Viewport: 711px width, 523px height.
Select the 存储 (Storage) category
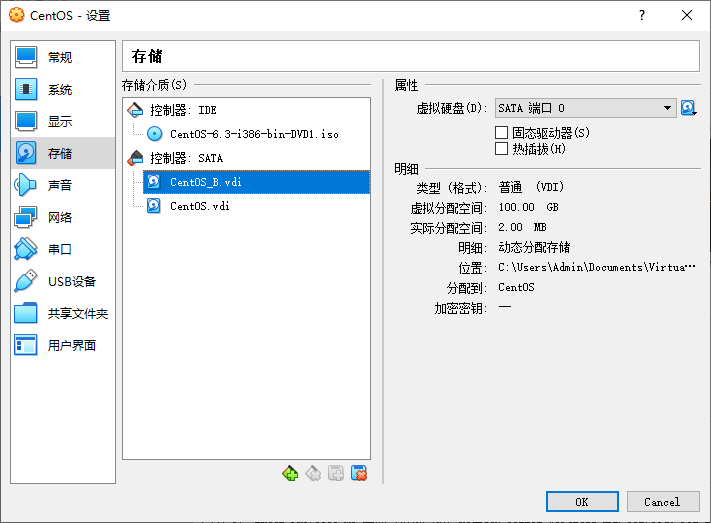pos(63,153)
